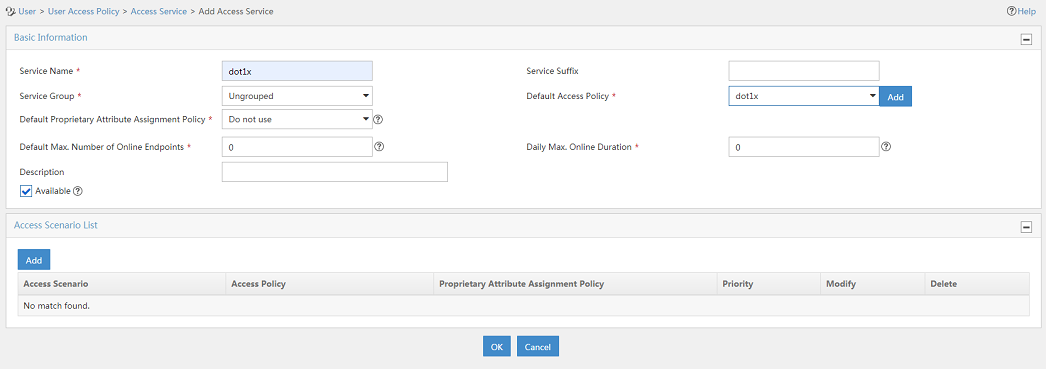Screen dimensions: 1046x369
Task: Go to User Access Policy breadcrumb
Action: click(84, 11)
